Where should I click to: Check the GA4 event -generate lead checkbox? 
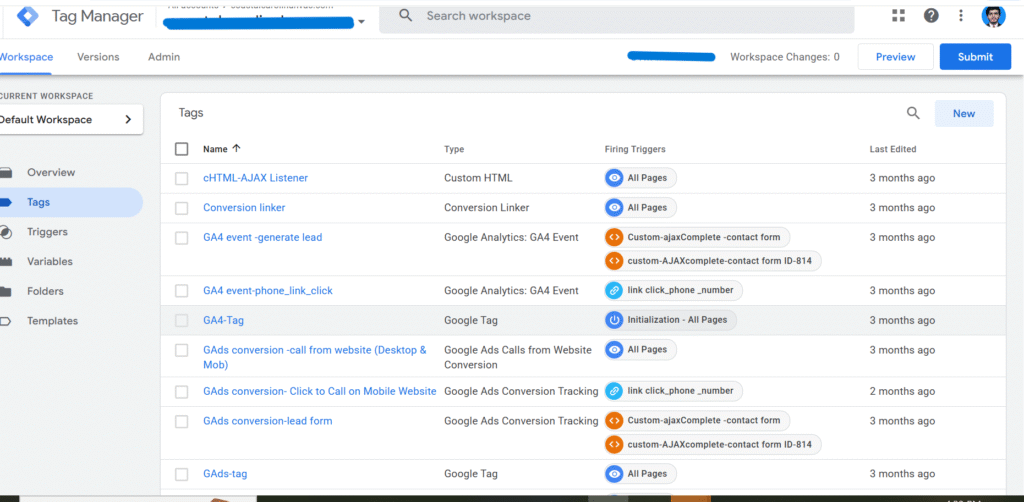(182, 238)
